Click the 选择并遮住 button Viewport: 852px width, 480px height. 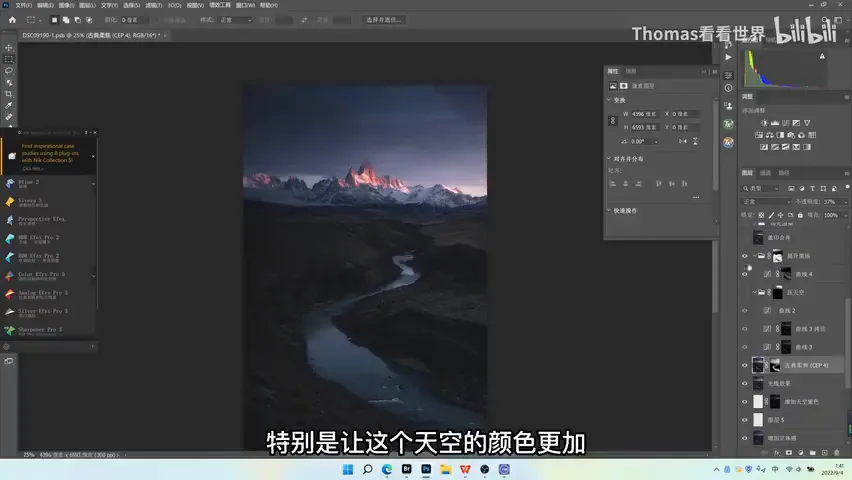point(384,20)
